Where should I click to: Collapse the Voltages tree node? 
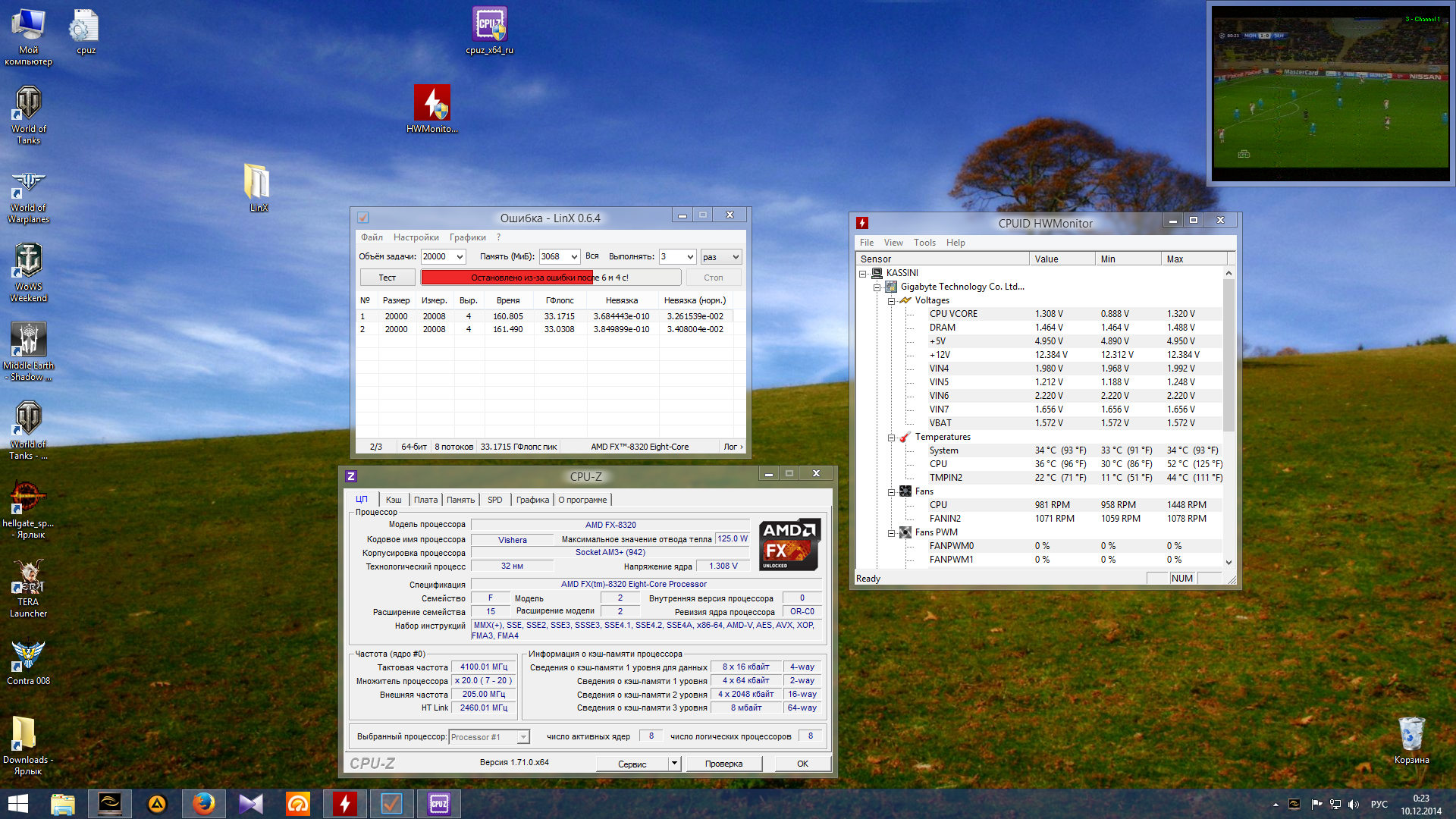[x=892, y=301]
